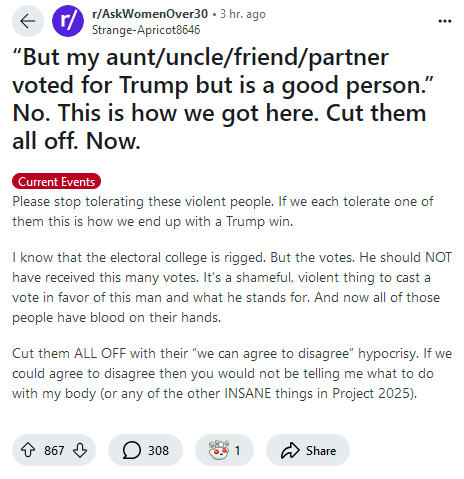Viewport: 464px width, 479px height.
Task: Open Strange-Apricot8646 user profile
Action: pyautogui.click(x=146, y=30)
